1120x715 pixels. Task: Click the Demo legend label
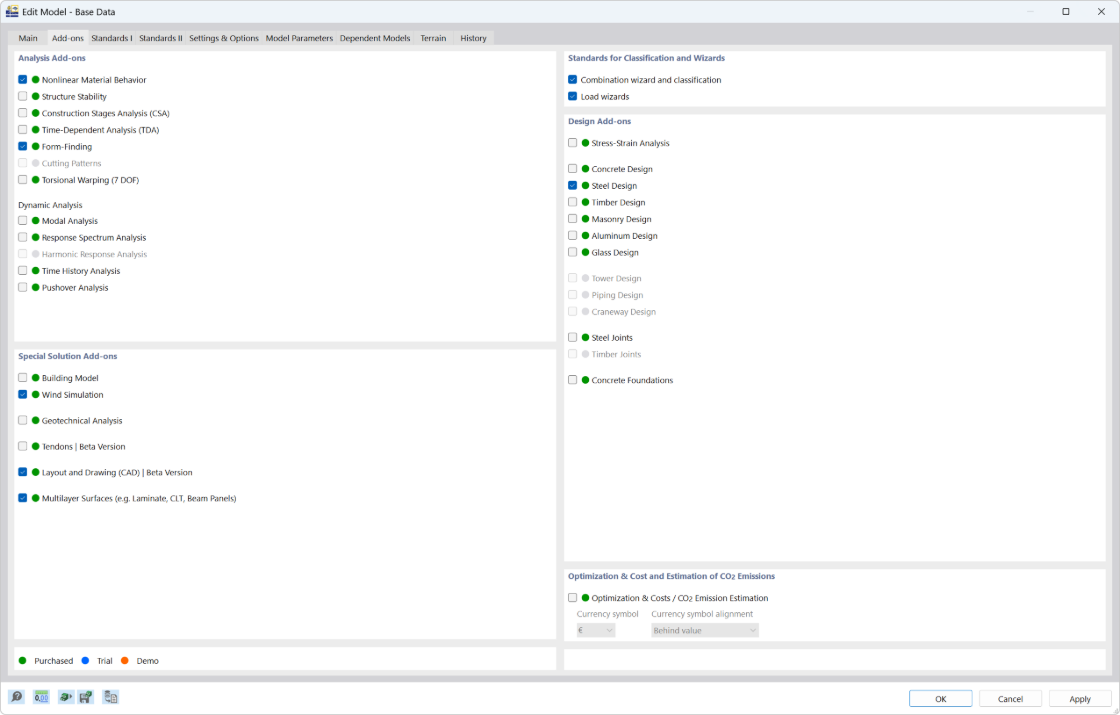click(x=148, y=661)
